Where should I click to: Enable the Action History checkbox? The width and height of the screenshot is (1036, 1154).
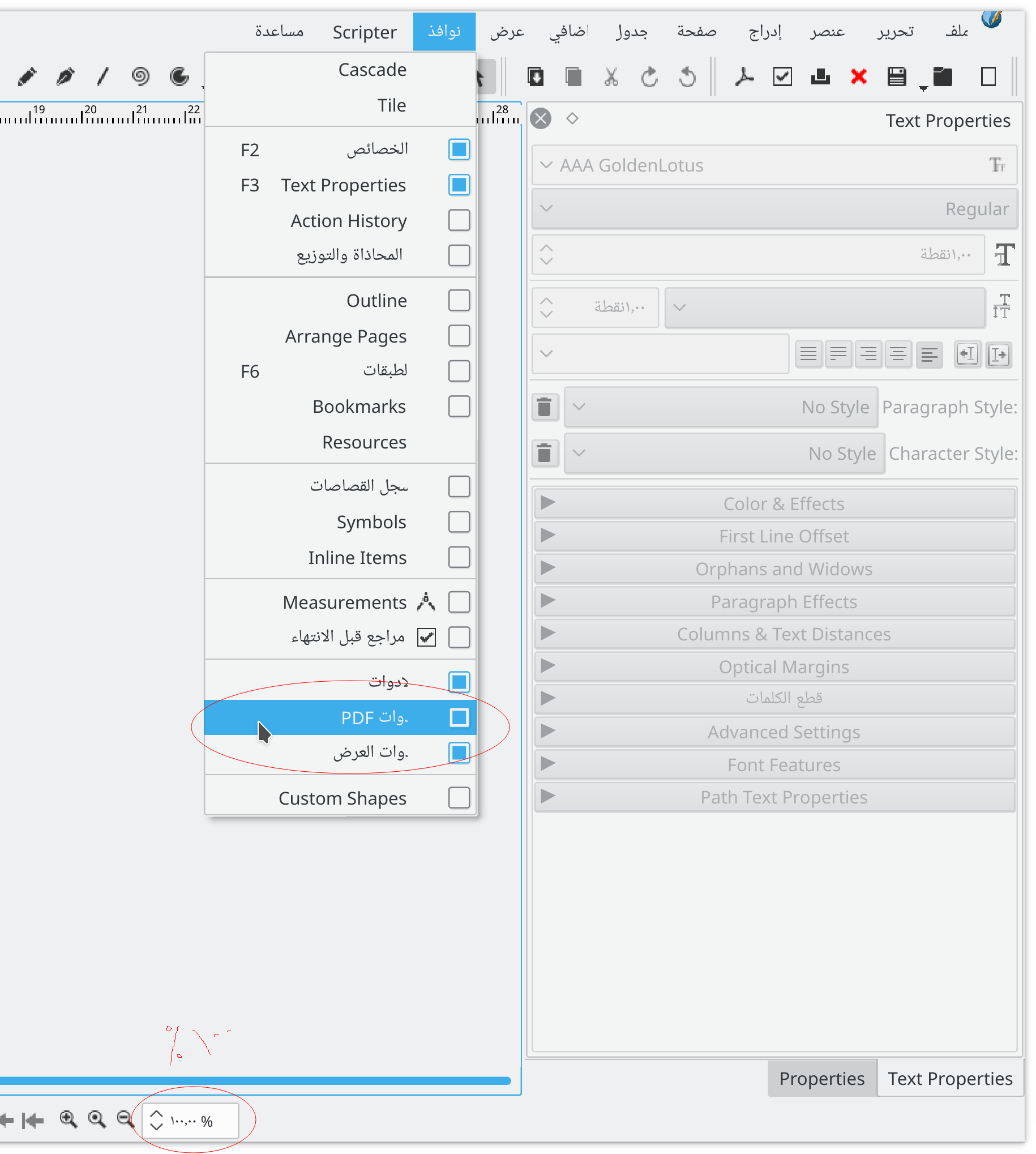point(458,220)
